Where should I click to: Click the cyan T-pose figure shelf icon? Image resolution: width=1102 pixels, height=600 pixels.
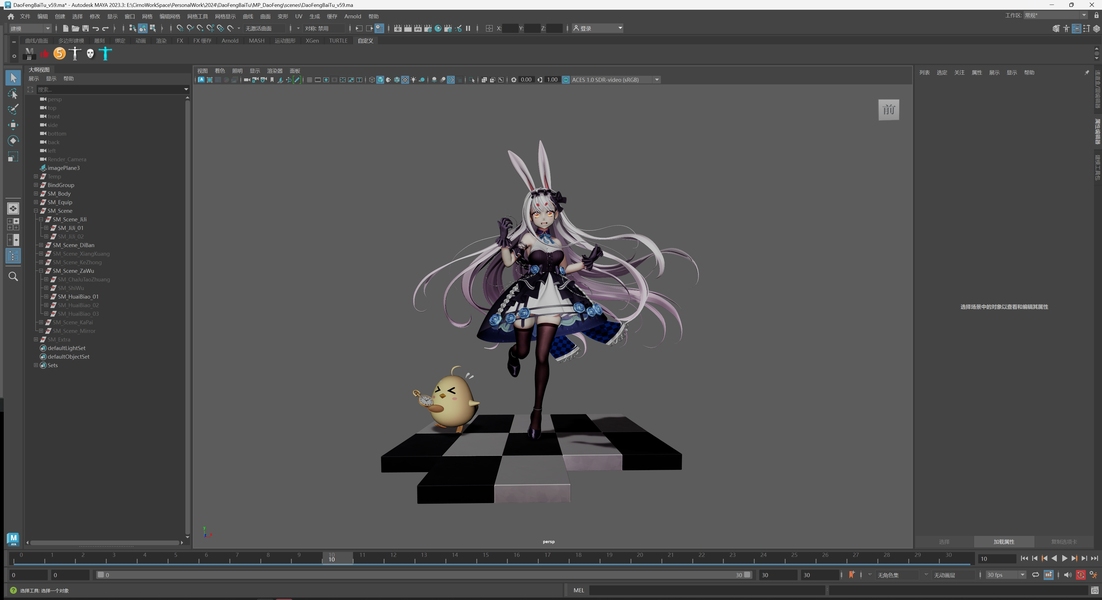coord(105,53)
